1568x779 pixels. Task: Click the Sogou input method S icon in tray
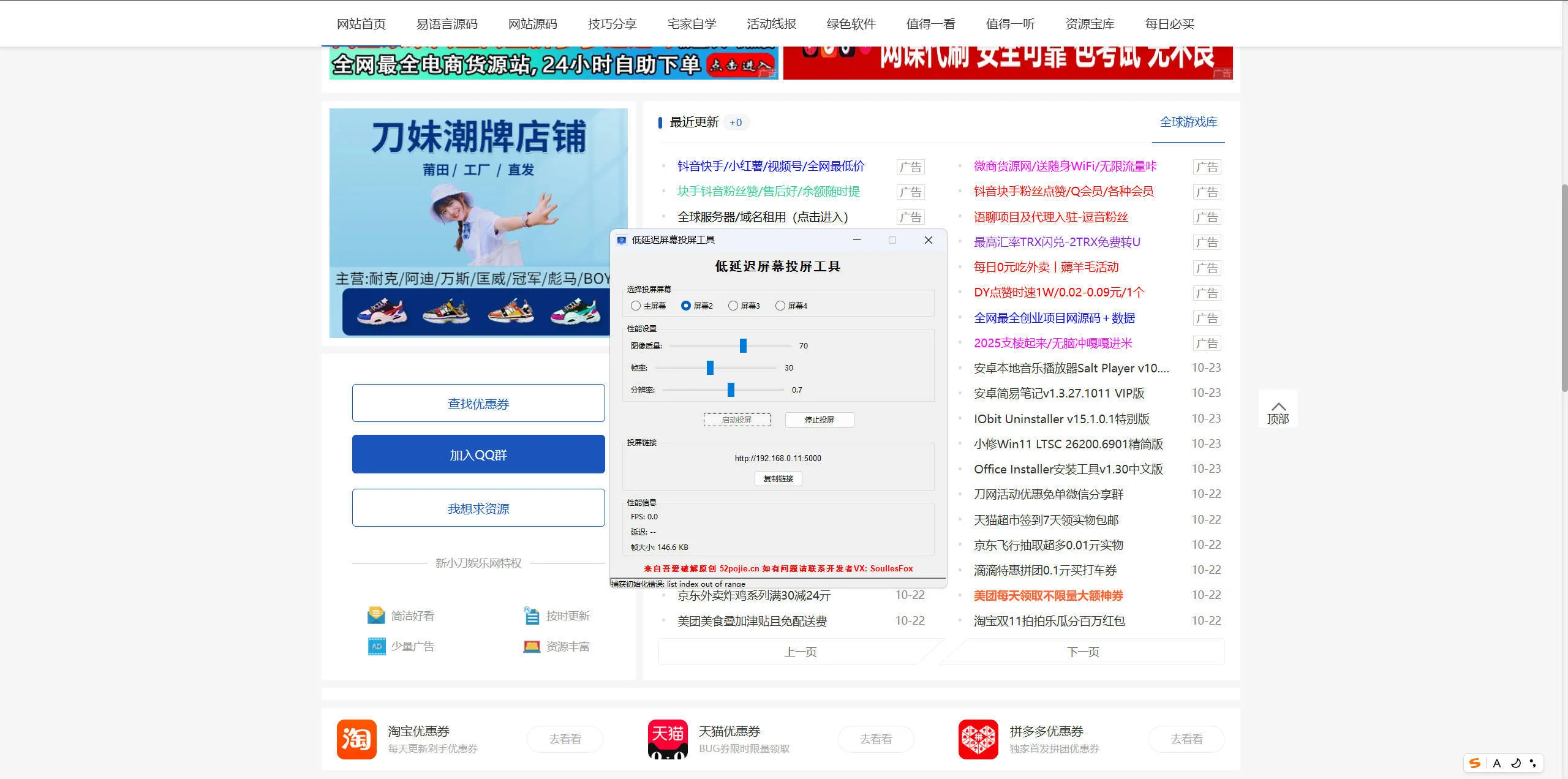coord(1476,763)
